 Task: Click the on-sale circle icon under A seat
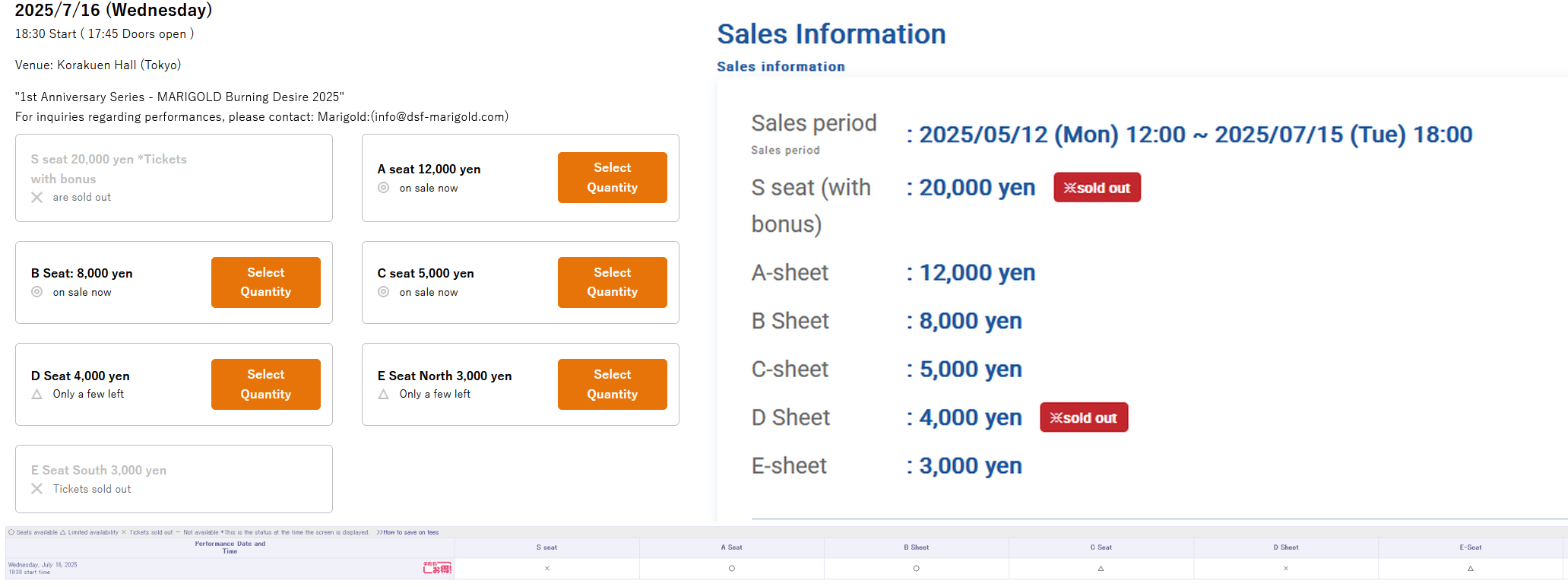tap(384, 188)
